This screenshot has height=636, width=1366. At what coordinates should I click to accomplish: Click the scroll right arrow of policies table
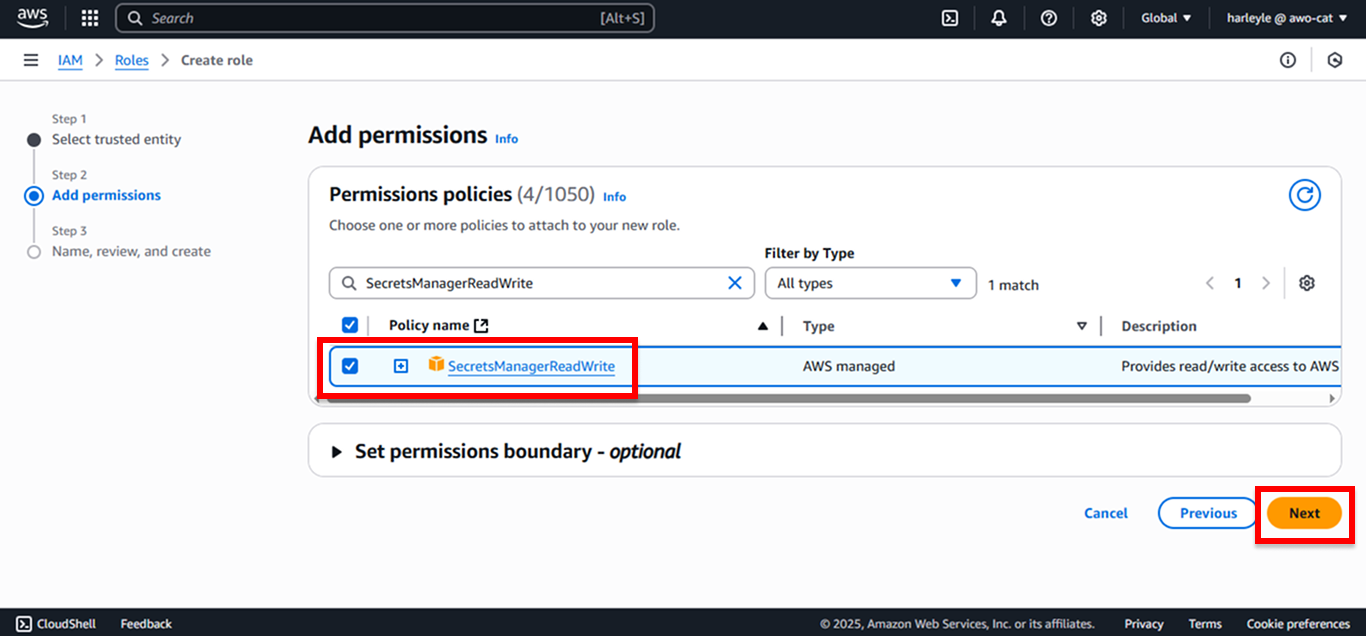coord(1332,398)
